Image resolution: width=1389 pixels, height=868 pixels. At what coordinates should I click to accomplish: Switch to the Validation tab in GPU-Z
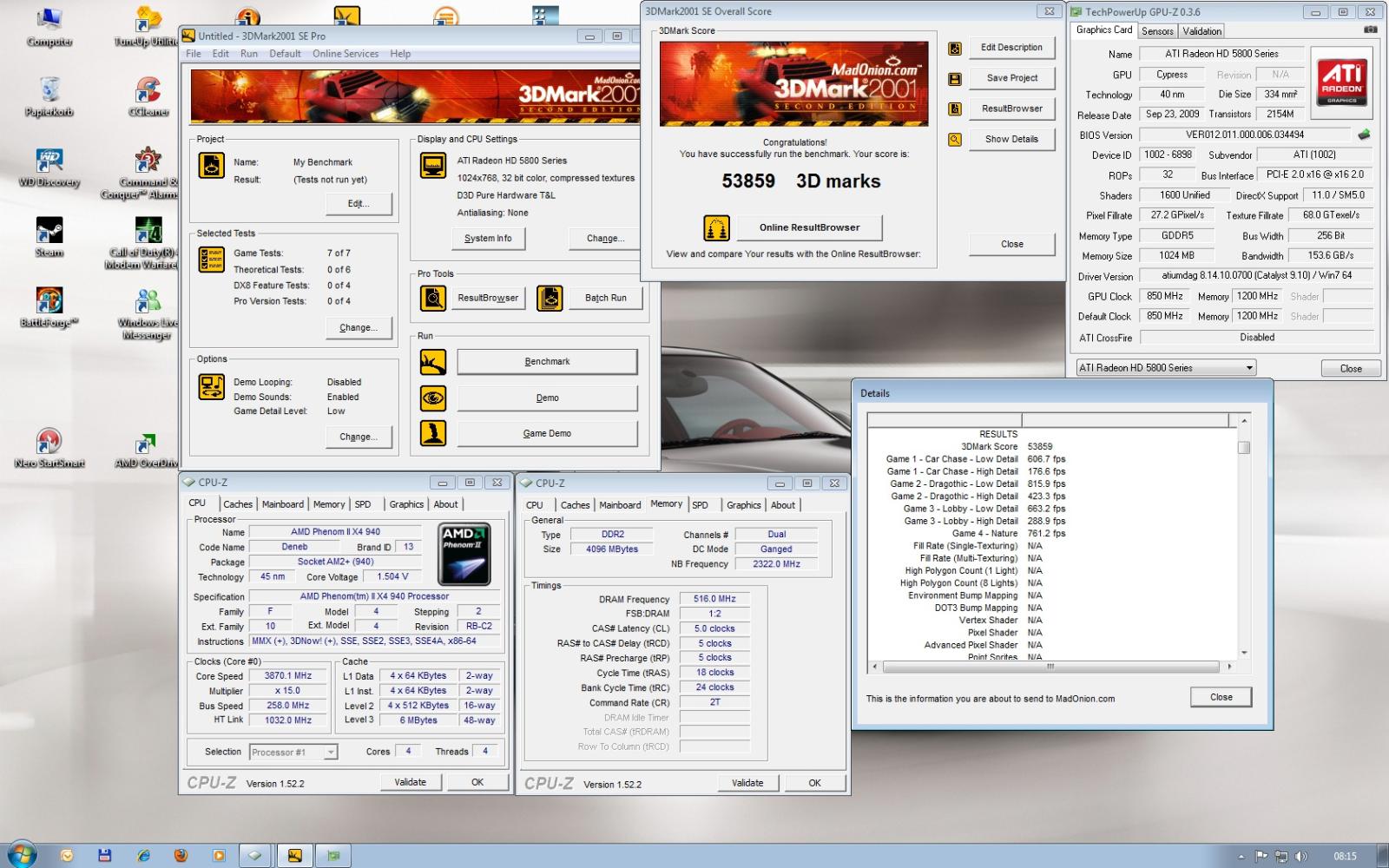[1201, 31]
